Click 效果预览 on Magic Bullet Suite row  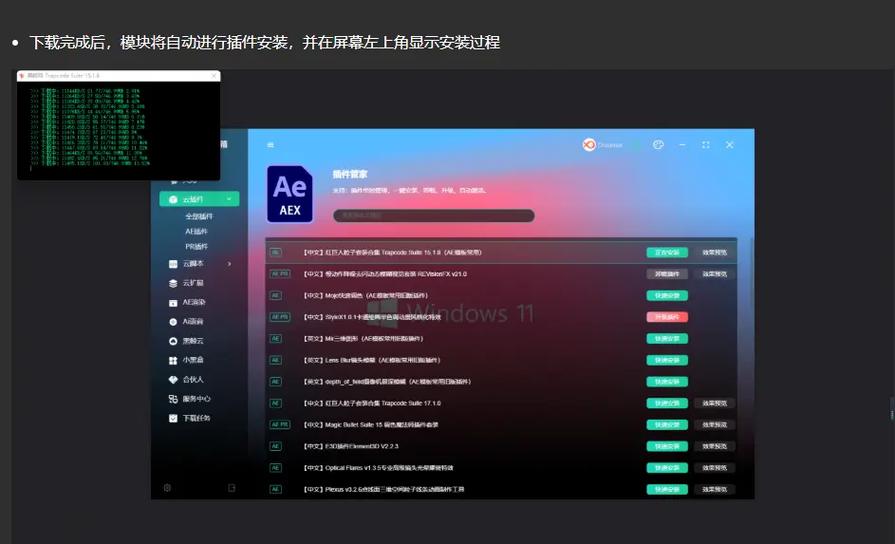coord(715,425)
